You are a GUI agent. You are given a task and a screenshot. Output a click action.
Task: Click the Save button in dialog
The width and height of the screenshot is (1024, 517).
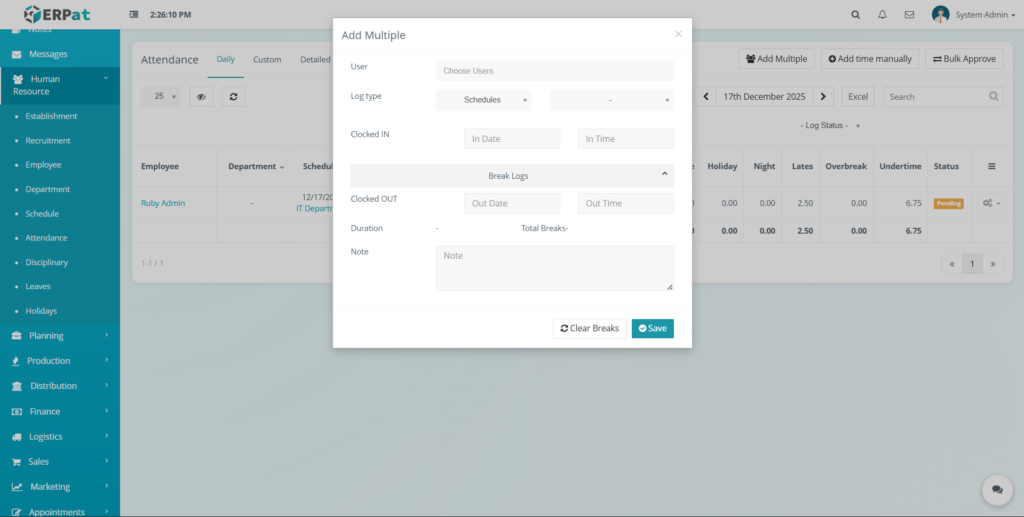[652, 328]
